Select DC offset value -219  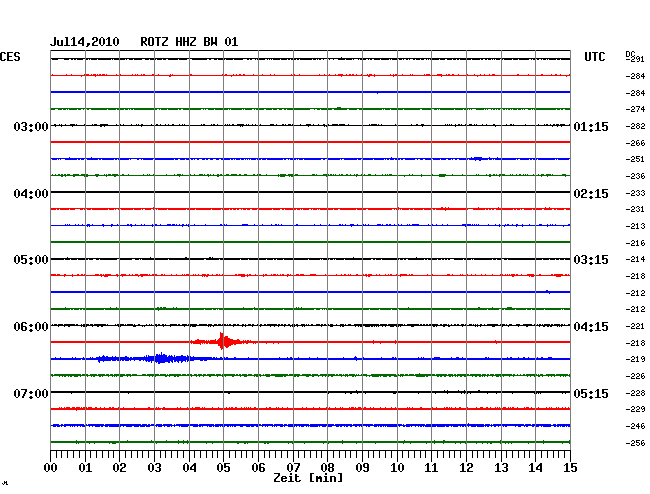635,359
